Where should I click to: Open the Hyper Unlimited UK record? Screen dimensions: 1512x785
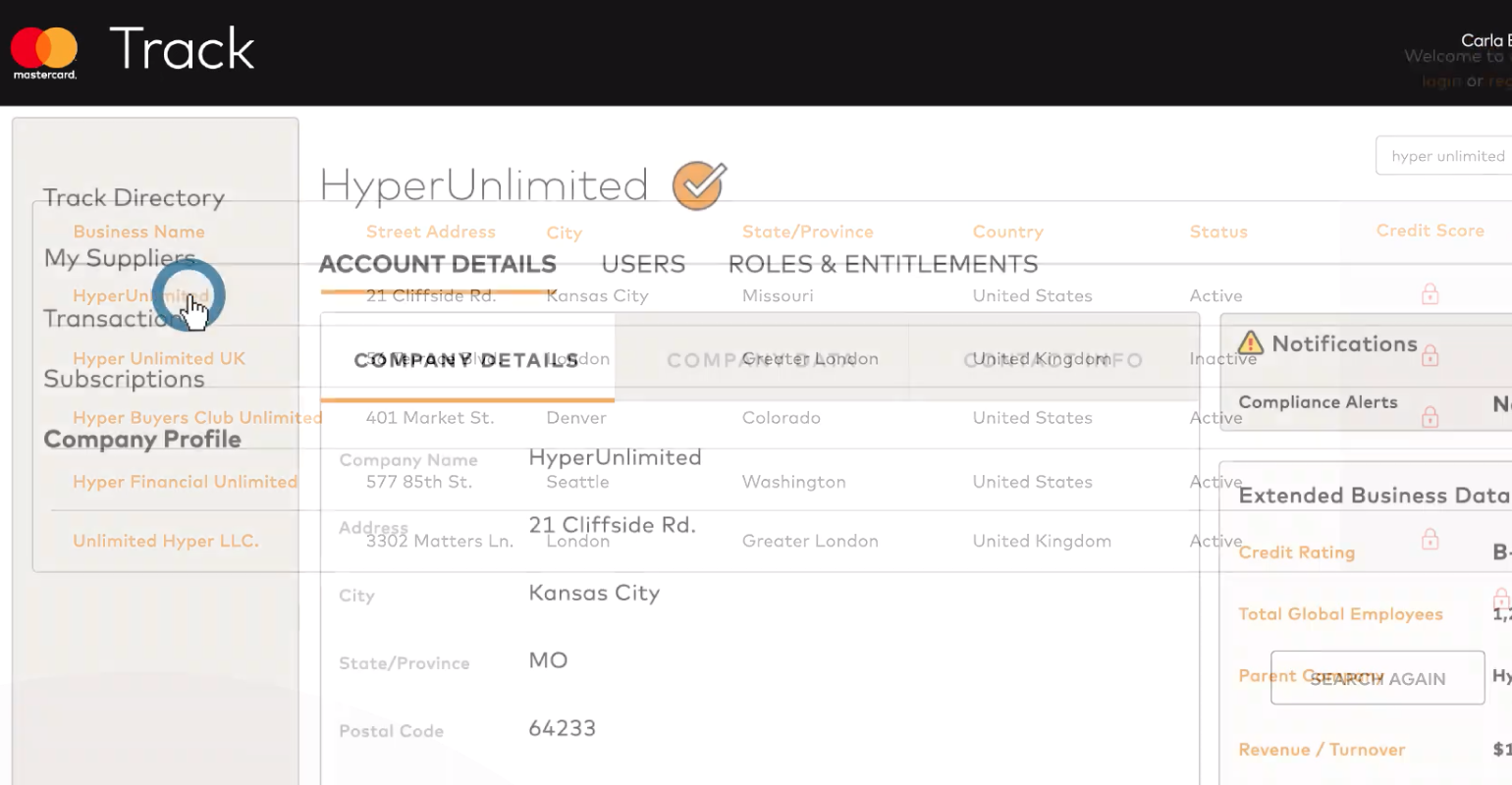pyautogui.click(x=159, y=358)
